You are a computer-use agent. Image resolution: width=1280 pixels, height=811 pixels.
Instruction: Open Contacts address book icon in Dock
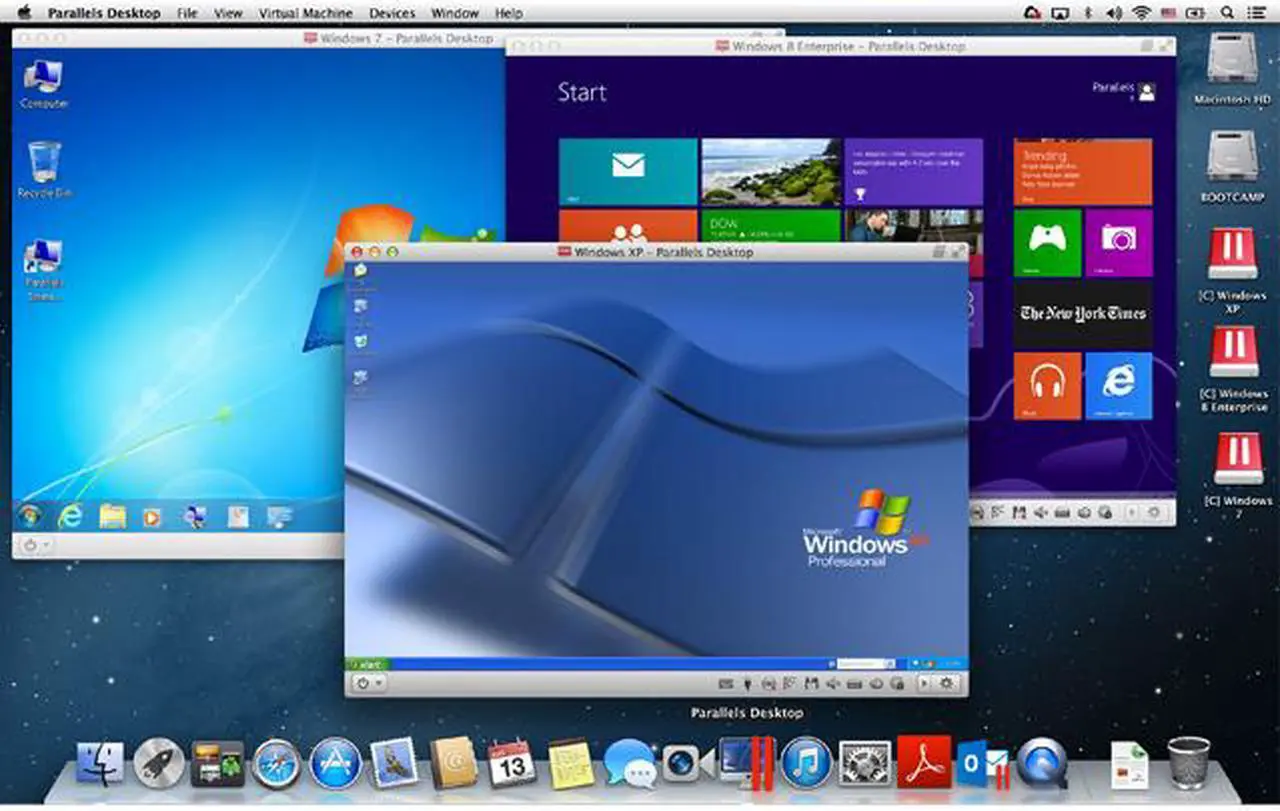coord(453,764)
